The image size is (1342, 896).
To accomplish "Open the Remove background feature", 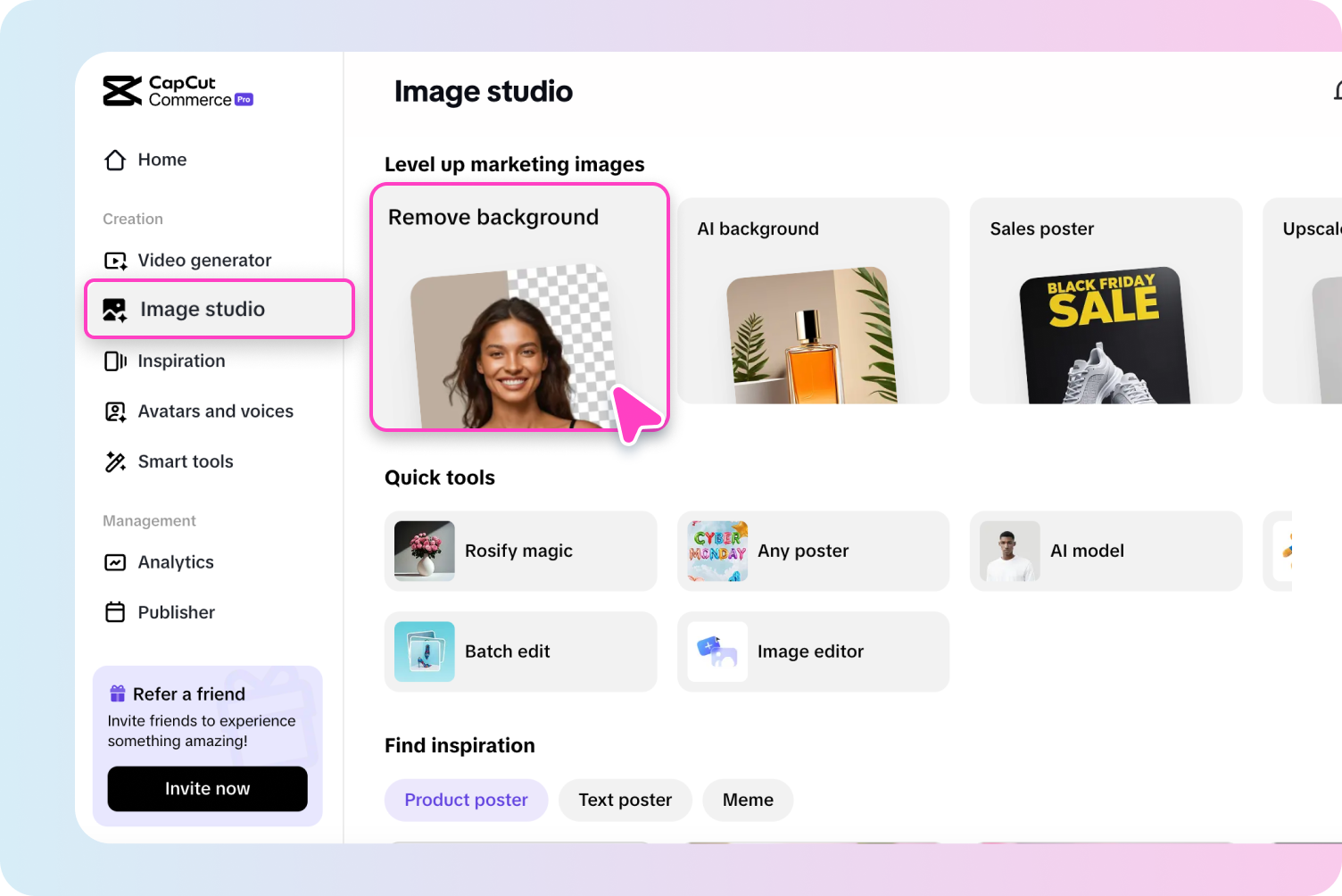I will [x=520, y=308].
